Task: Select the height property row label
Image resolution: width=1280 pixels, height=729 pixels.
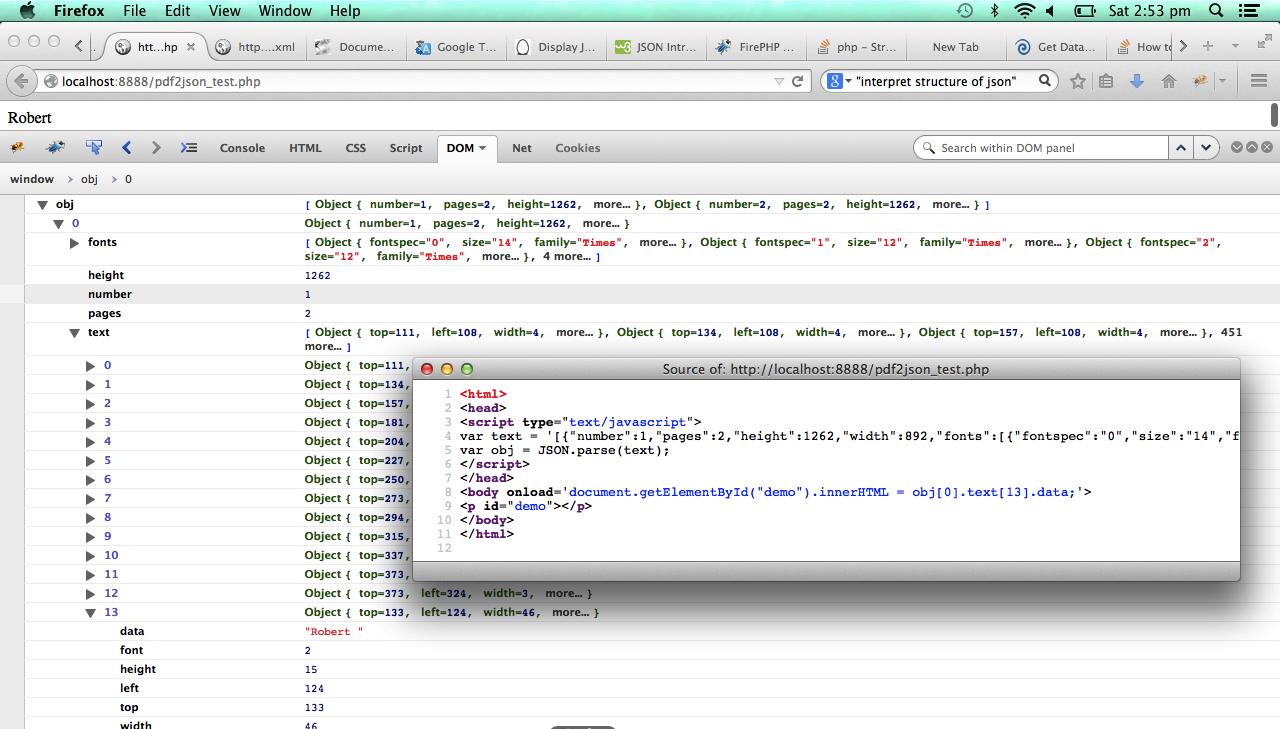Action: point(106,275)
